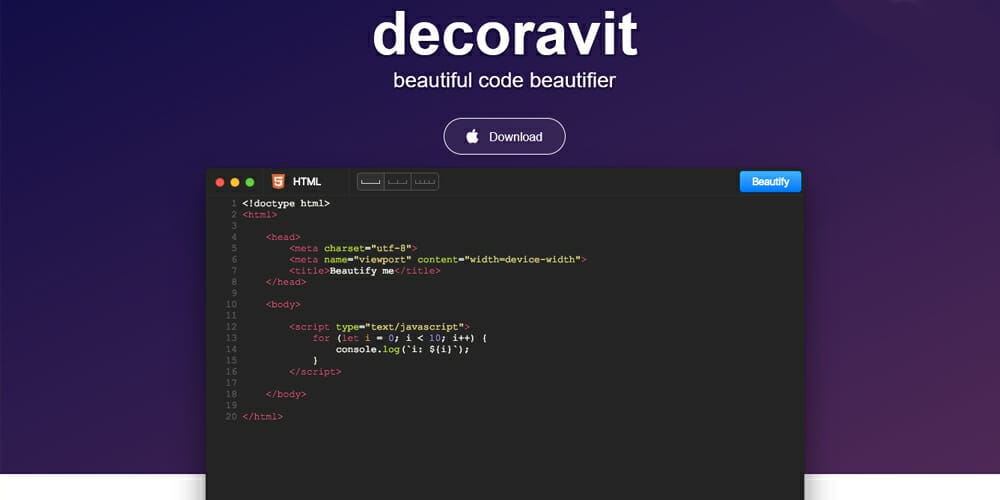Click the decoravit title heading
The image size is (1000, 500).
click(504, 33)
